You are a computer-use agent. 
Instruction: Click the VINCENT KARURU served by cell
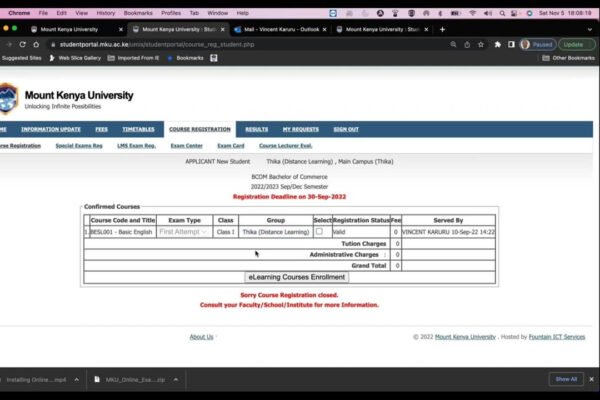448,232
